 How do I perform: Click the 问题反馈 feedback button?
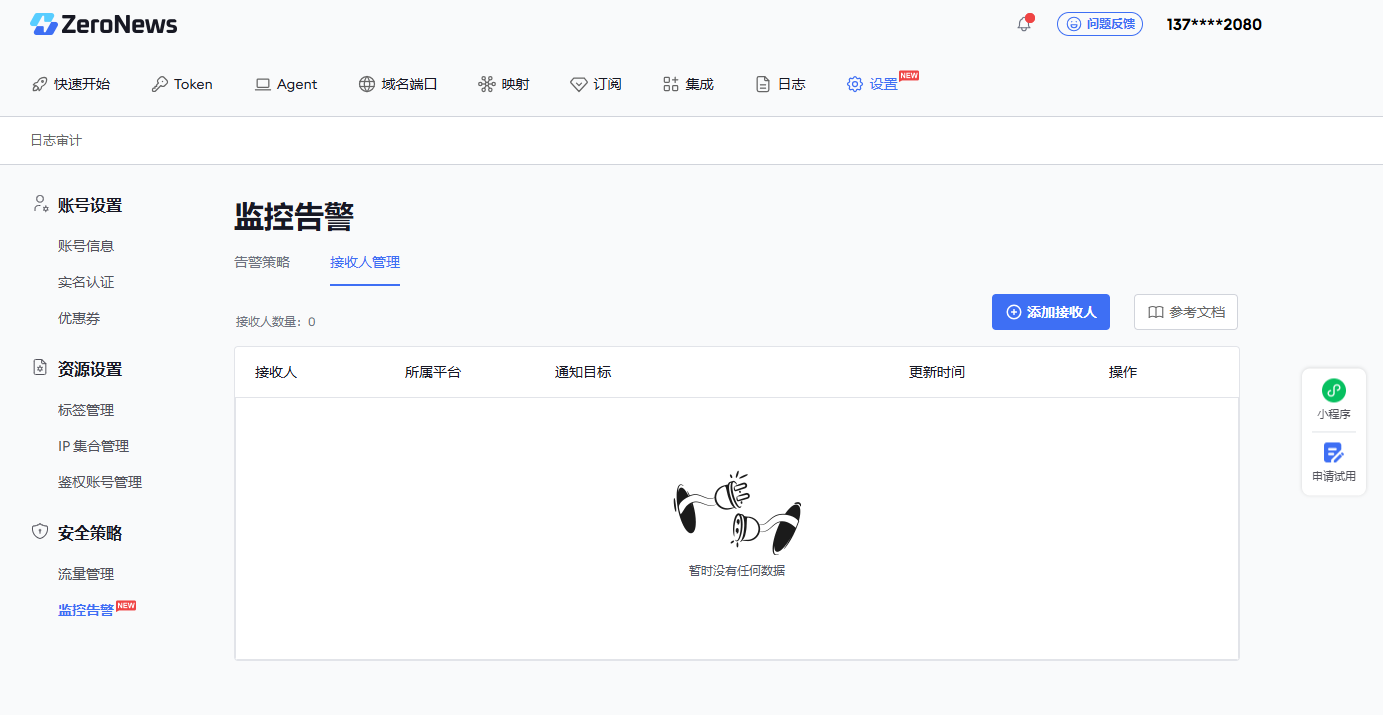(1099, 24)
